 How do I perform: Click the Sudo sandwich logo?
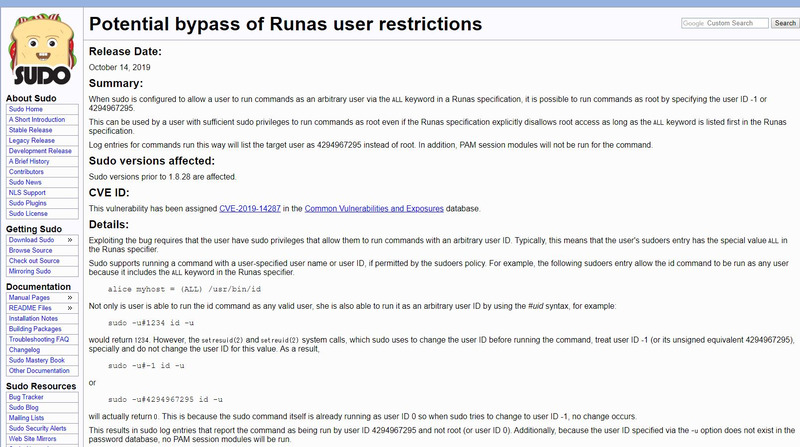click(42, 49)
